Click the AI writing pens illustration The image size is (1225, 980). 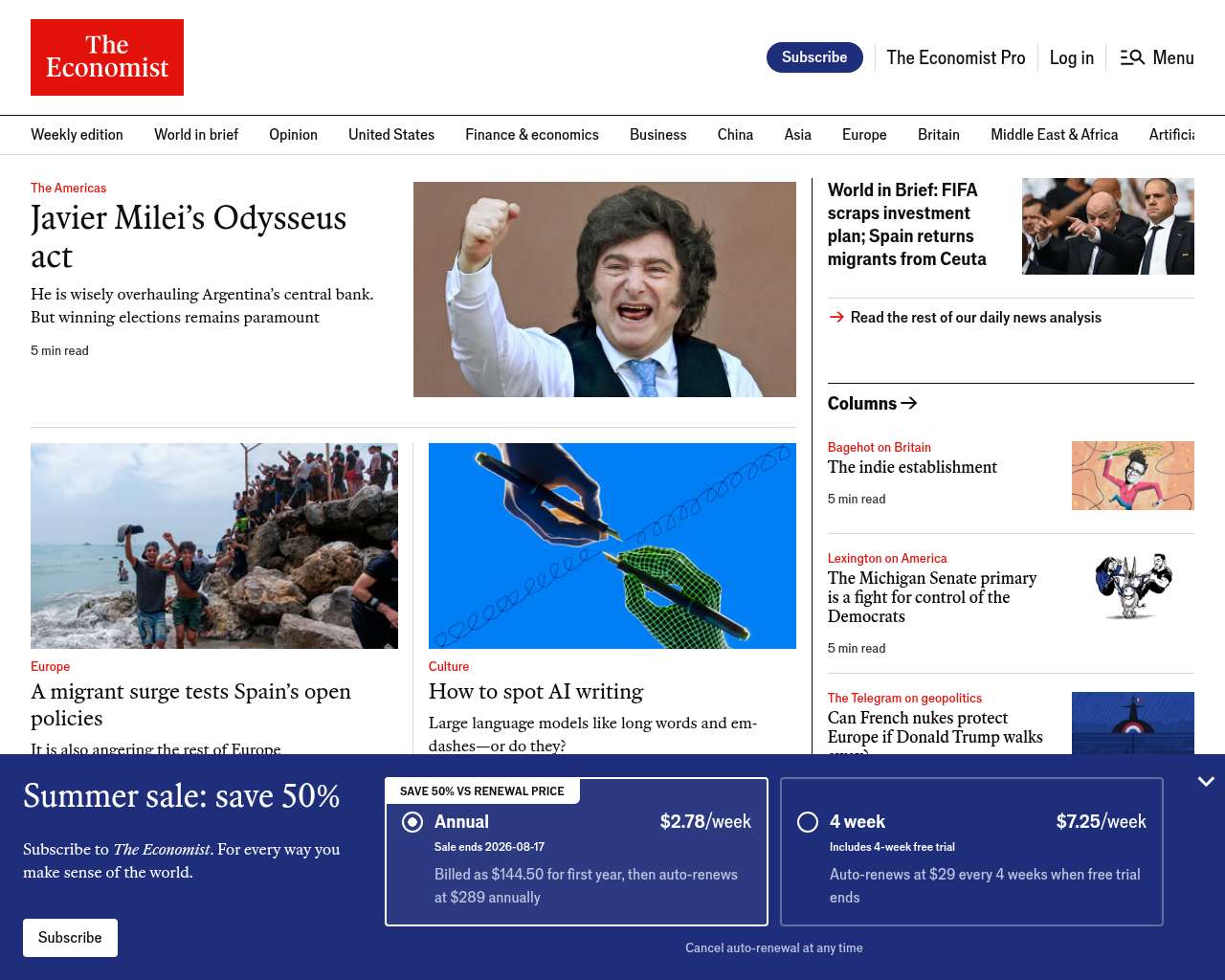(612, 546)
